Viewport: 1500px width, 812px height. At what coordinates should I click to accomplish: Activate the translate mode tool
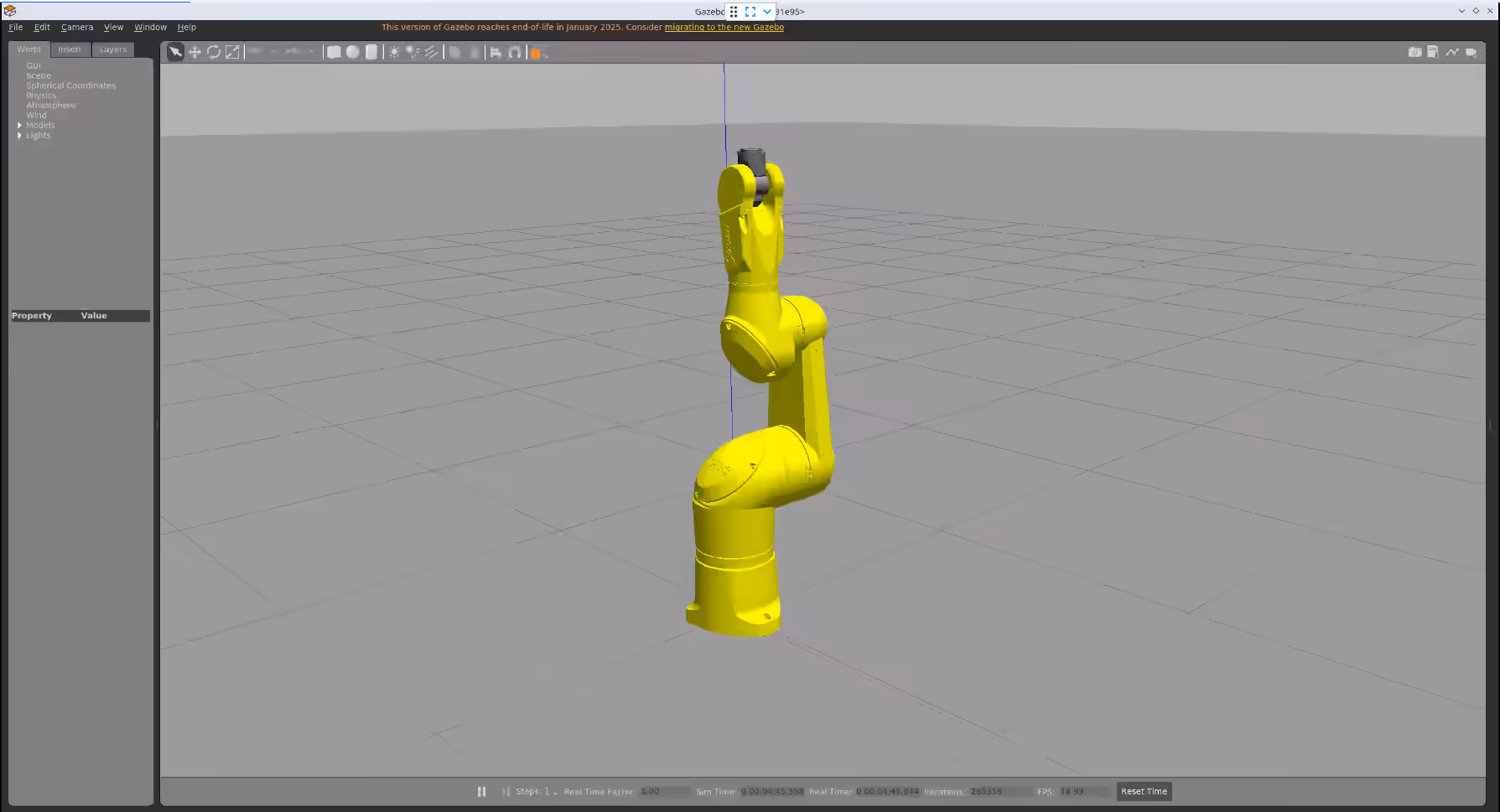click(x=195, y=52)
